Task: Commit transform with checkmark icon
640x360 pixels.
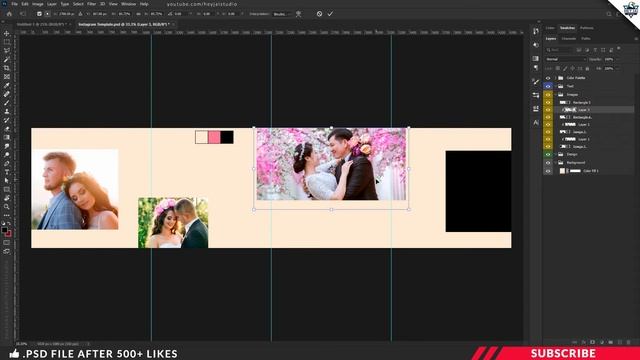Action: [x=330, y=14]
